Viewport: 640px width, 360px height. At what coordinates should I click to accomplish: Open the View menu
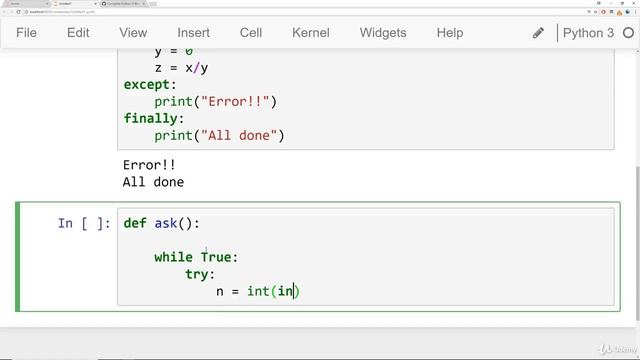coord(133,33)
